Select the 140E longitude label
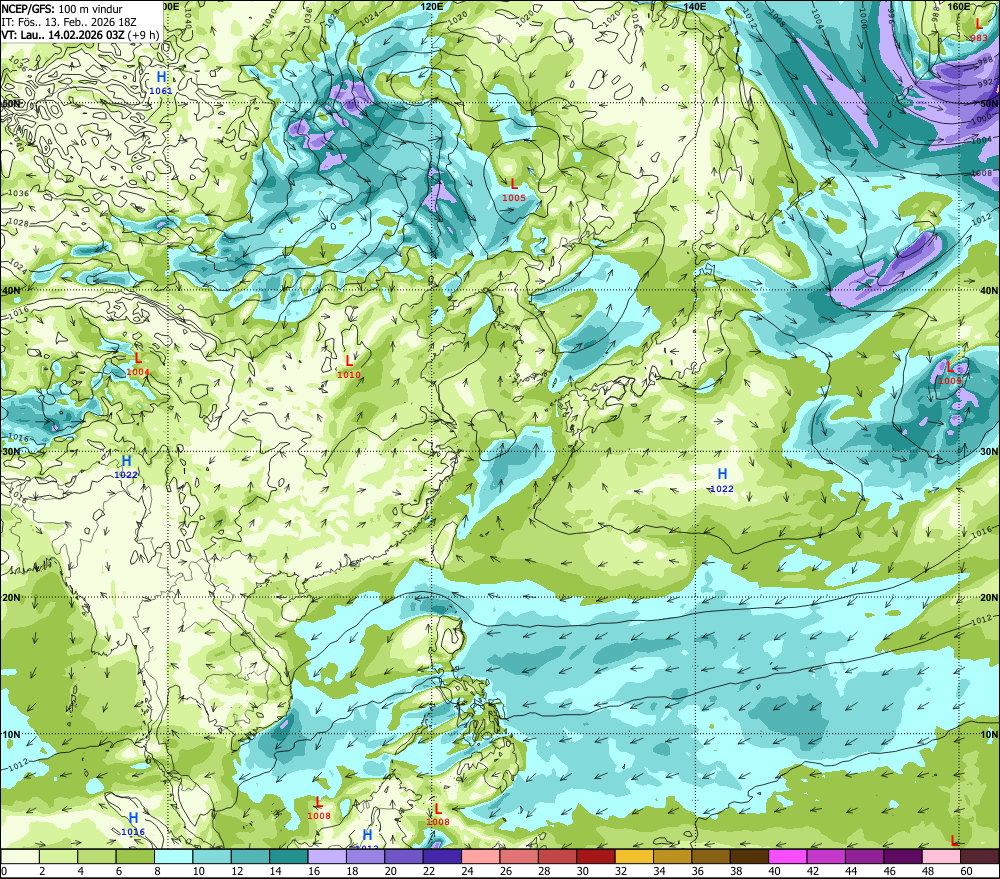This screenshot has width=1000, height=879. pyautogui.click(x=695, y=6)
